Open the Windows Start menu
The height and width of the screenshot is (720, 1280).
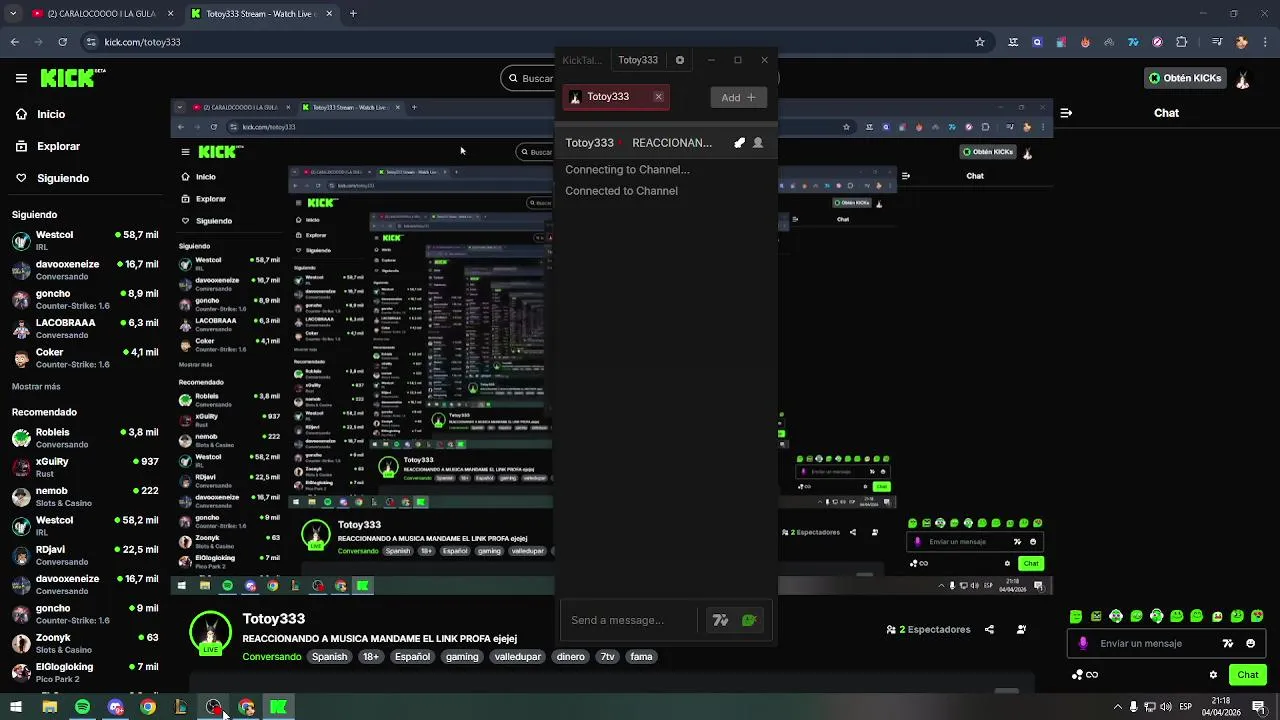16,707
